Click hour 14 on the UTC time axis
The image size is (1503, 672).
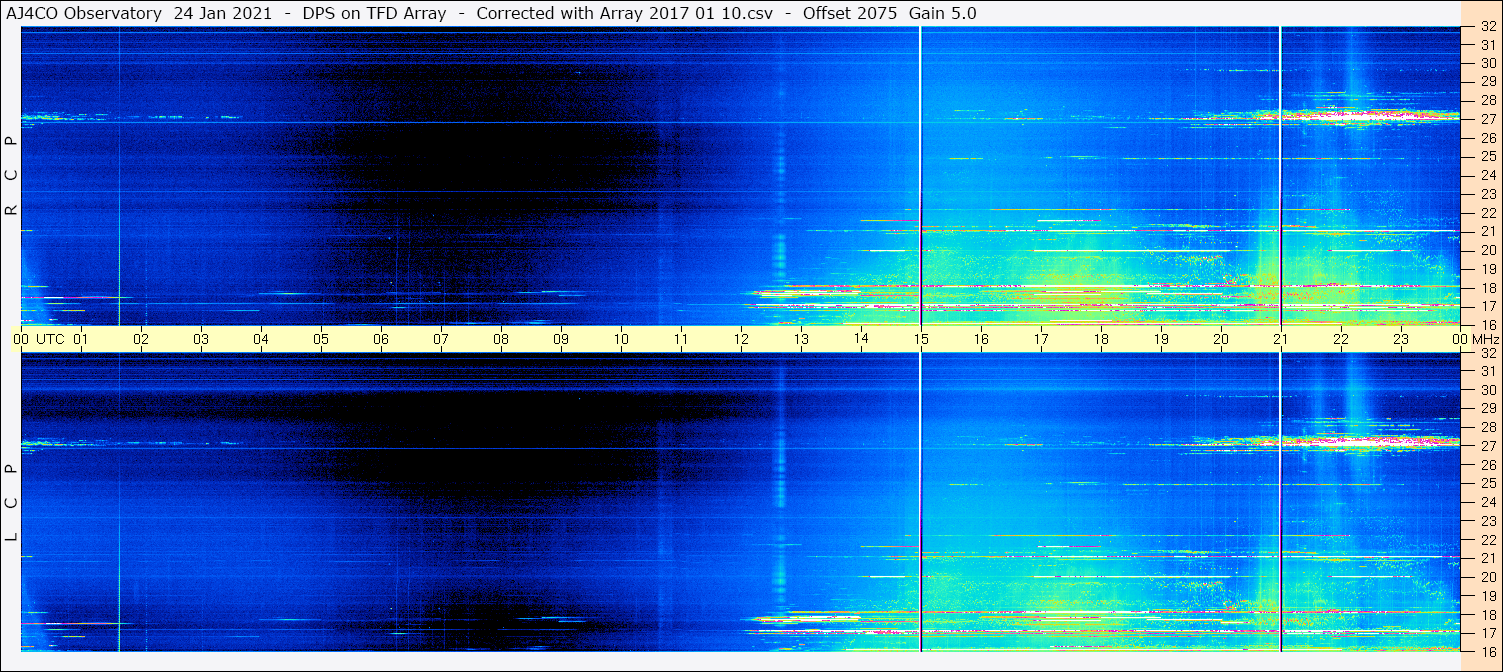point(861,339)
